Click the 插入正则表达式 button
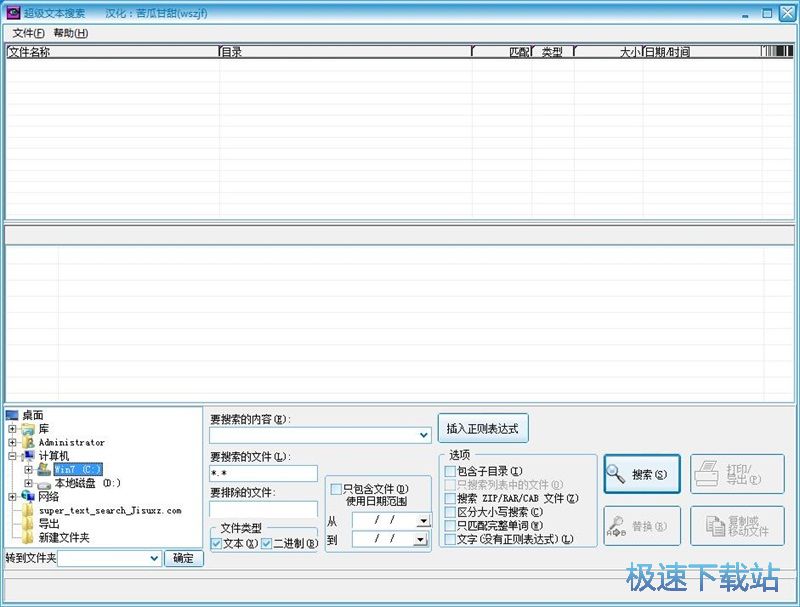Viewport: 800px width, 607px height. pyautogui.click(x=483, y=428)
